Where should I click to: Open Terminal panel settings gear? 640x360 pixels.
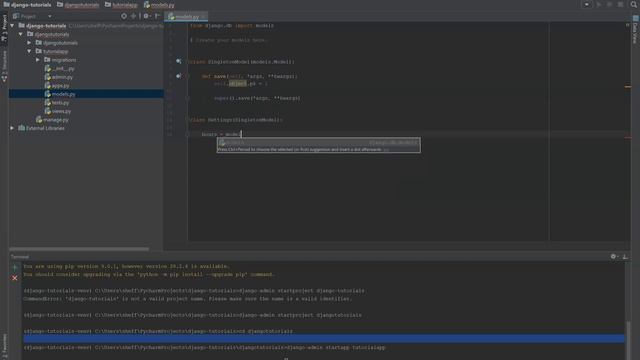pyautogui.click(x=613, y=256)
